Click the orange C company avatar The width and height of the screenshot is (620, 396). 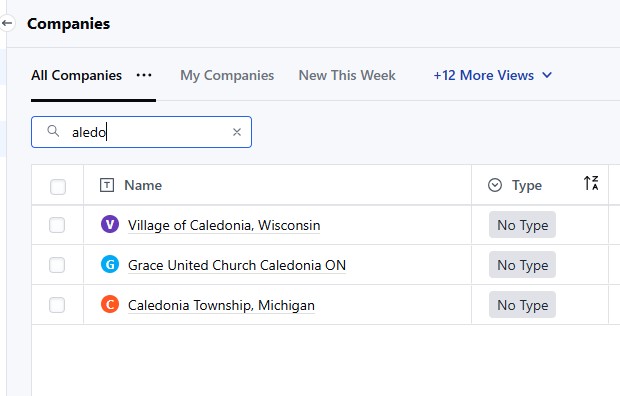(110, 305)
